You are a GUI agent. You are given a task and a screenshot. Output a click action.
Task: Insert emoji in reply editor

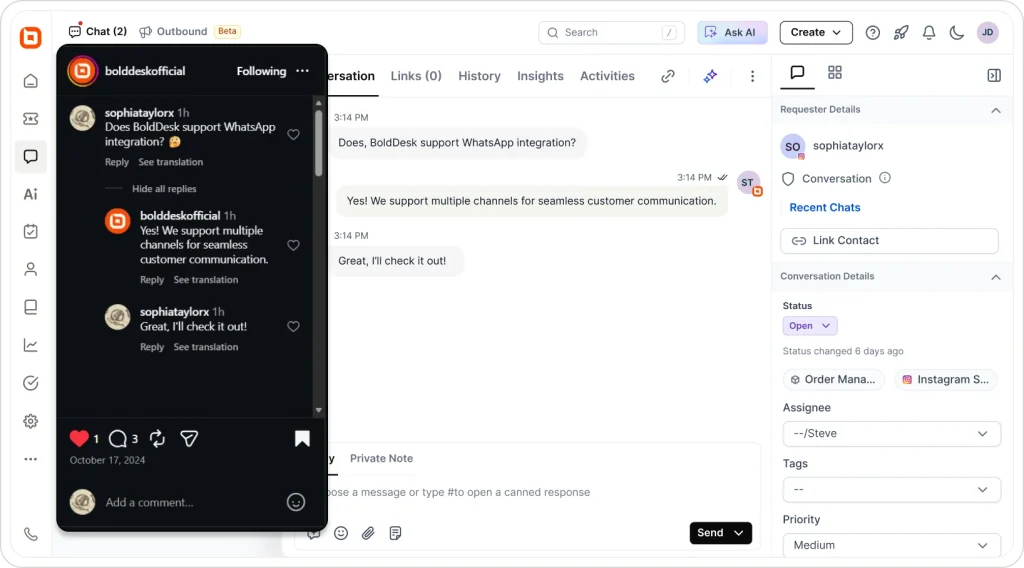341,533
